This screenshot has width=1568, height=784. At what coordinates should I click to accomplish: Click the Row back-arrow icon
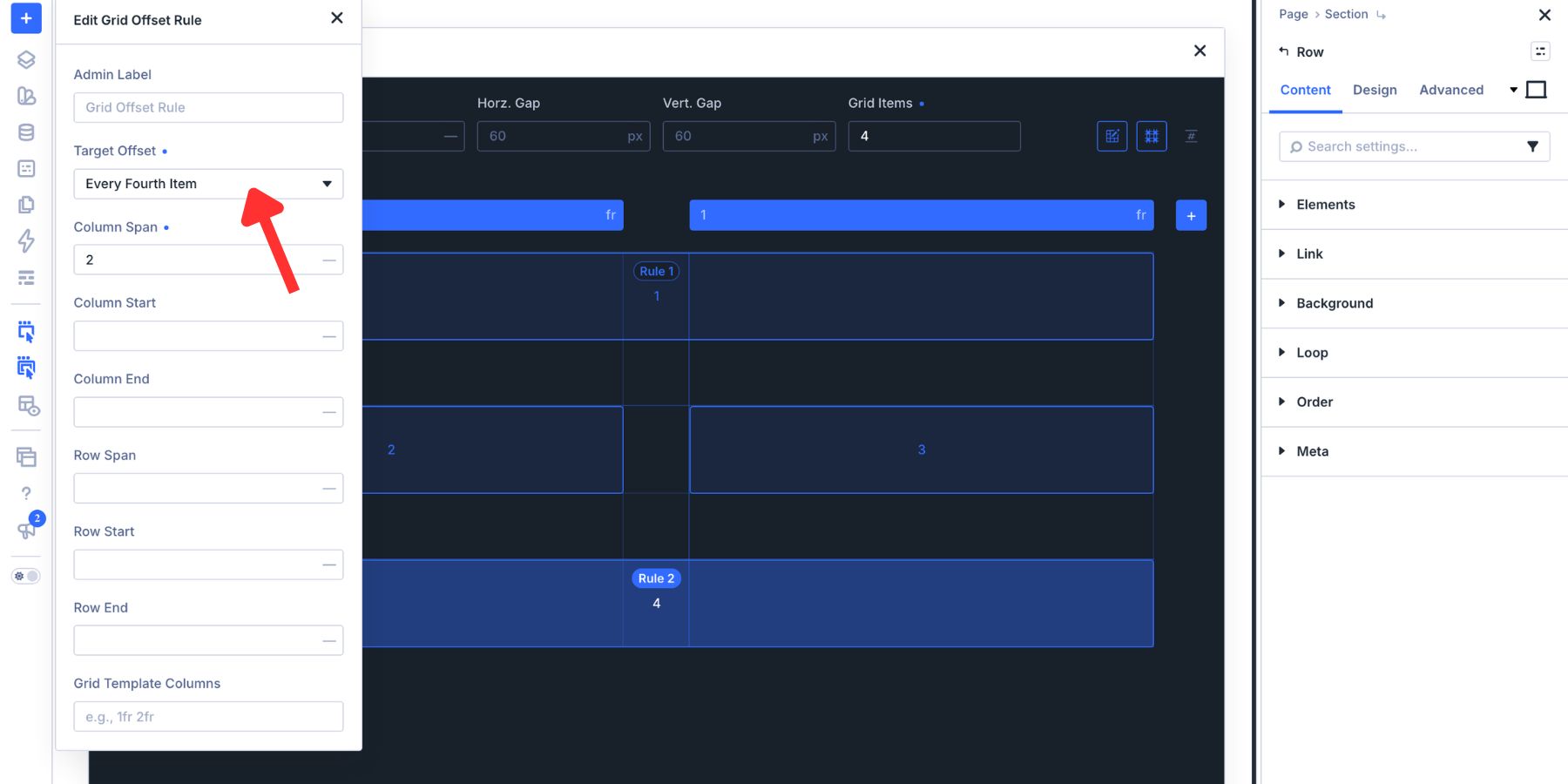click(x=1284, y=51)
